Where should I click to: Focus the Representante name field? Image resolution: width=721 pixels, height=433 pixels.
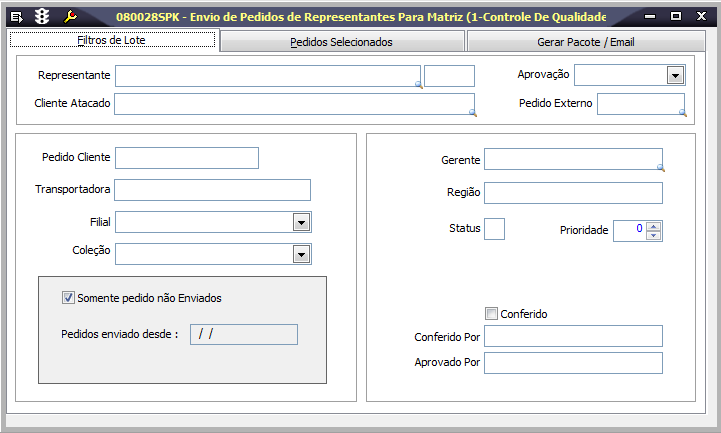[x=268, y=76]
